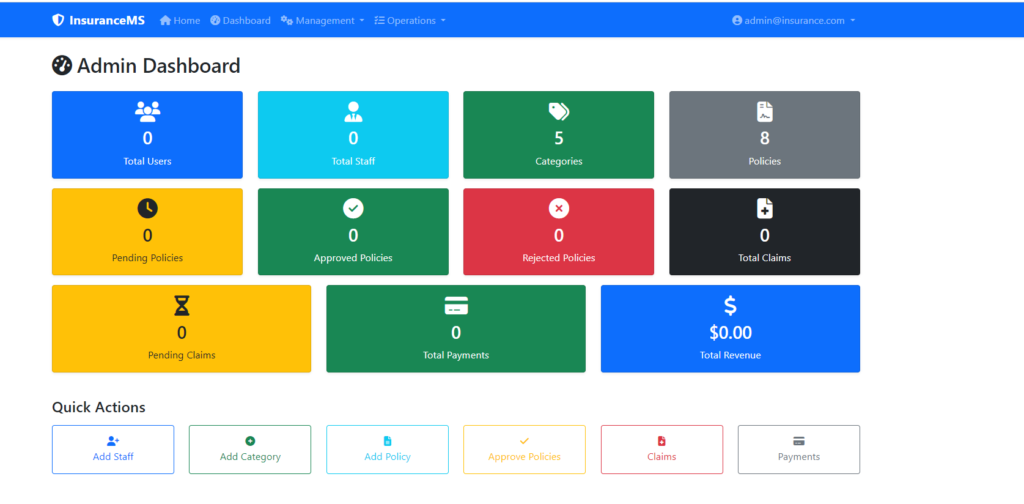
Task: Click the Pending Claims label
Action: 182,355
